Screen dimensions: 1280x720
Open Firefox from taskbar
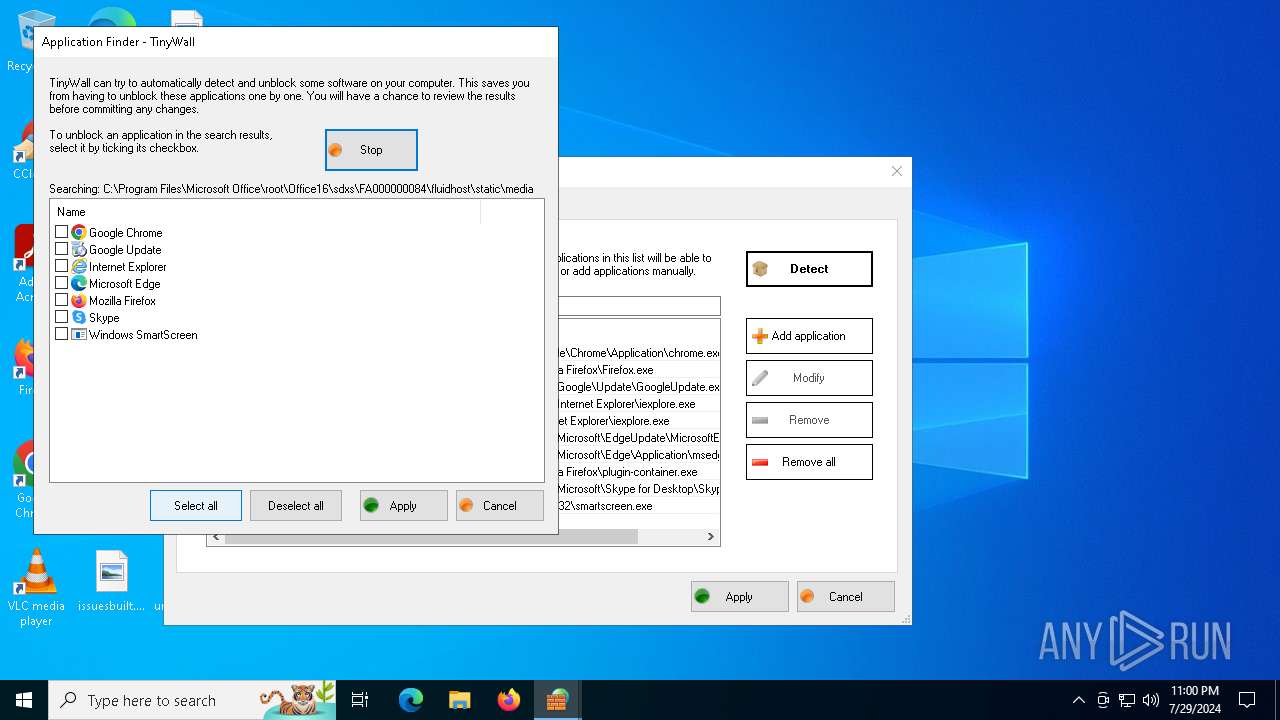pyautogui.click(x=509, y=700)
